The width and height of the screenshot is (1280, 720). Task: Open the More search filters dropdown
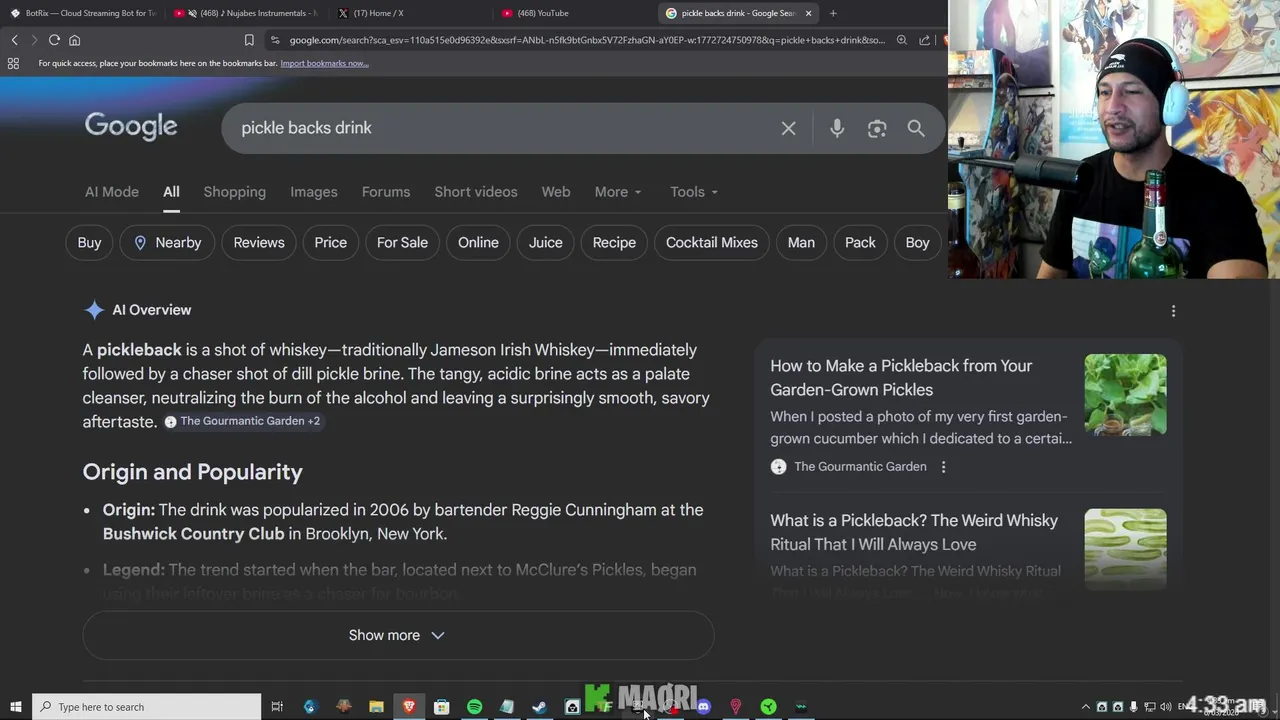pos(618,192)
